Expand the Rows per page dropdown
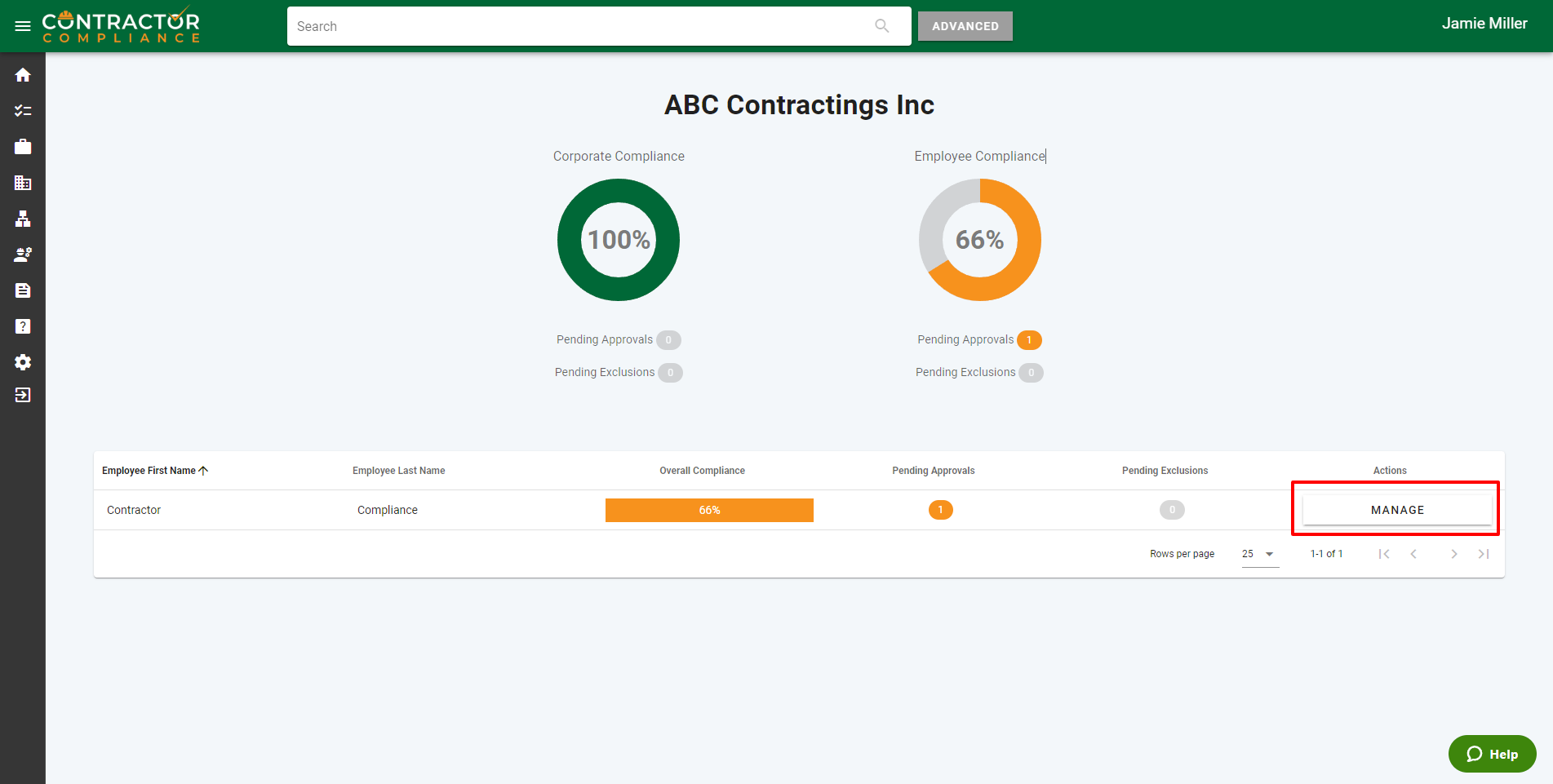Image resolution: width=1553 pixels, height=784 pixels. [x=1259, y=554]
